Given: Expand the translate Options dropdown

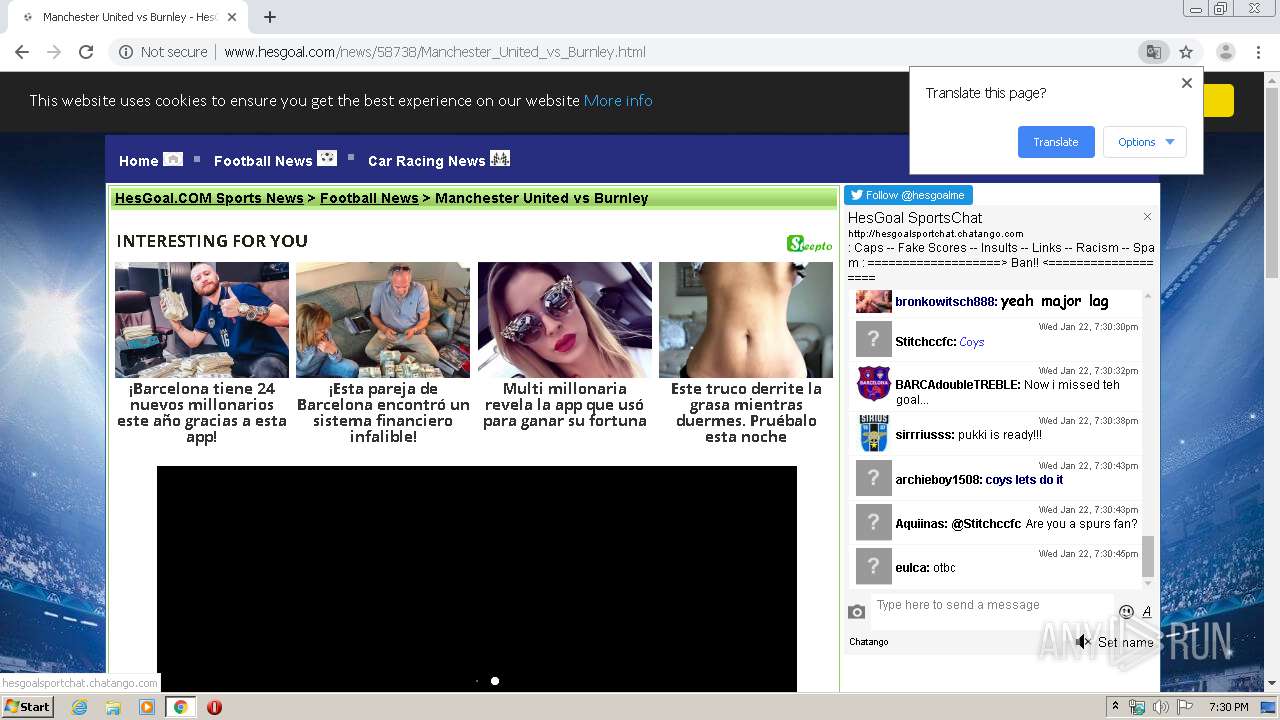Looking at the screenshot, I should point(1145,142).
